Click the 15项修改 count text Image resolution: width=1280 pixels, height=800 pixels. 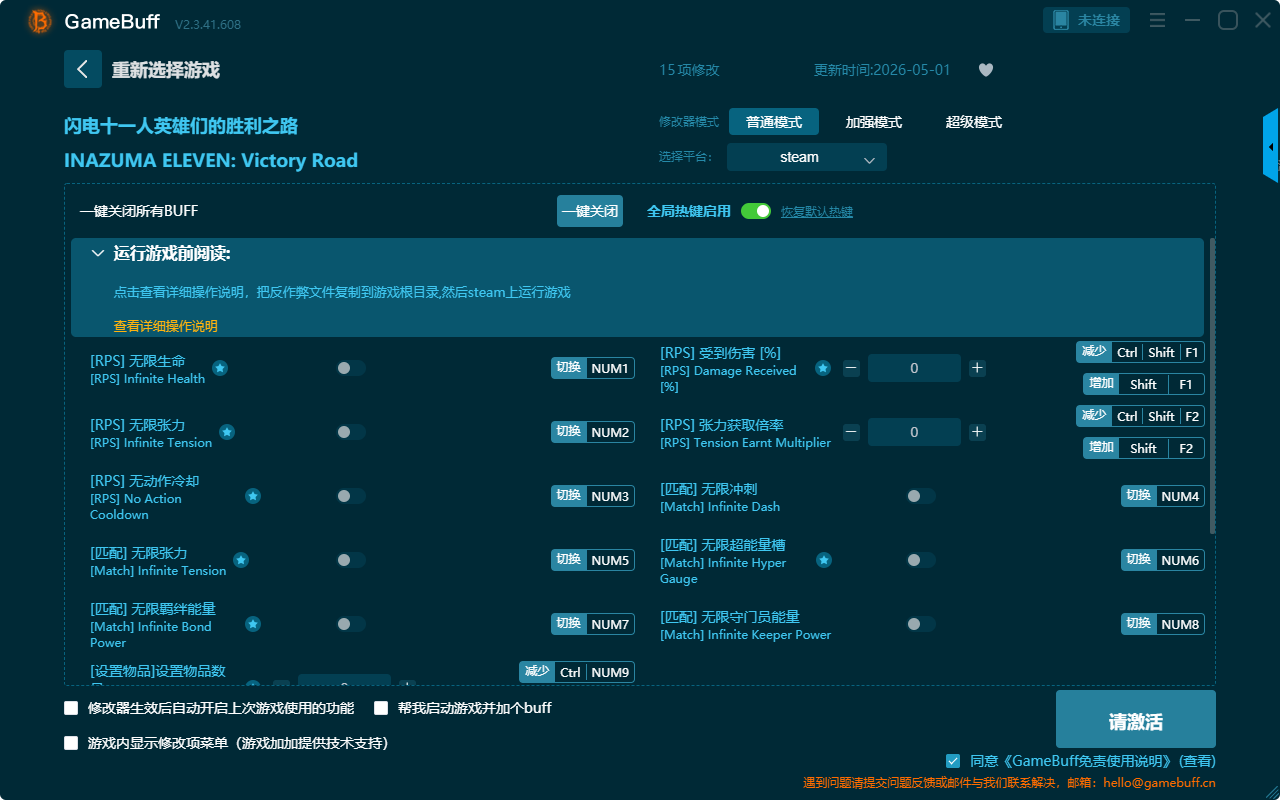point(689,70)
